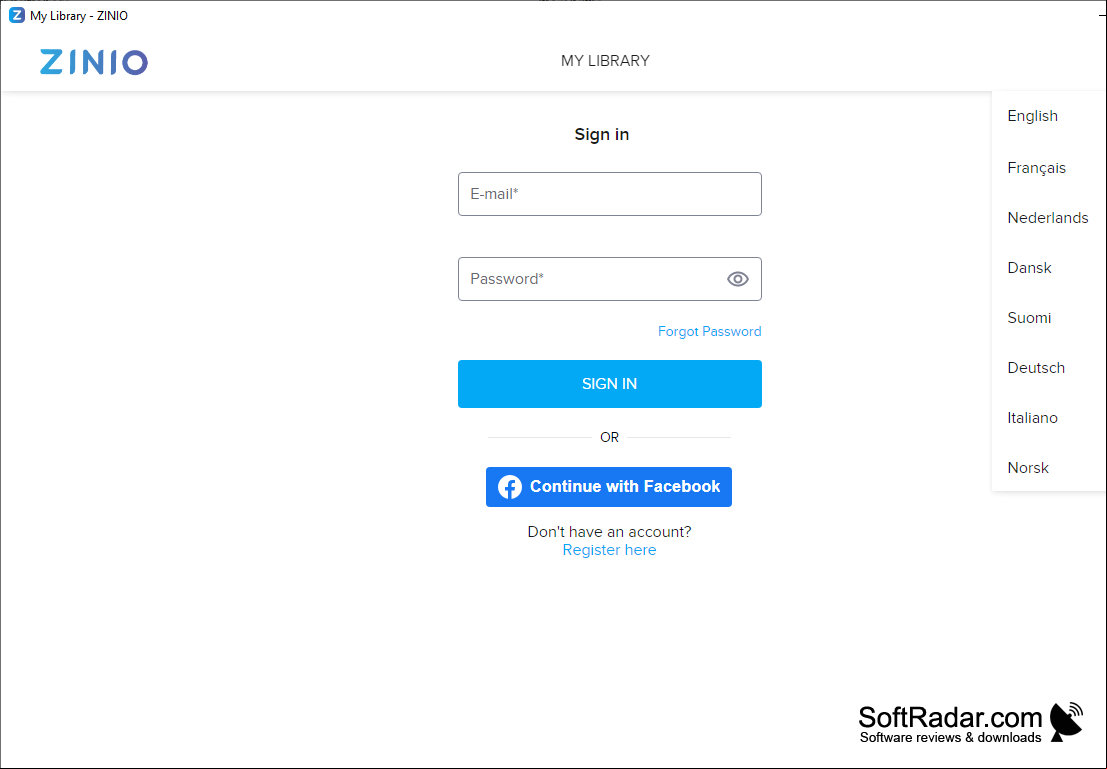Choose Nederlands language option
This screenshot has height=769, width=1107.
1048,217
